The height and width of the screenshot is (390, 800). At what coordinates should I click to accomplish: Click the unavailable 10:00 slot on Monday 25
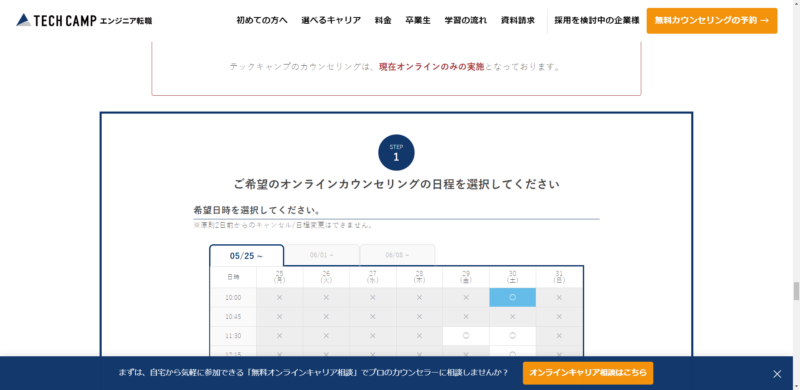pos(280,297)
